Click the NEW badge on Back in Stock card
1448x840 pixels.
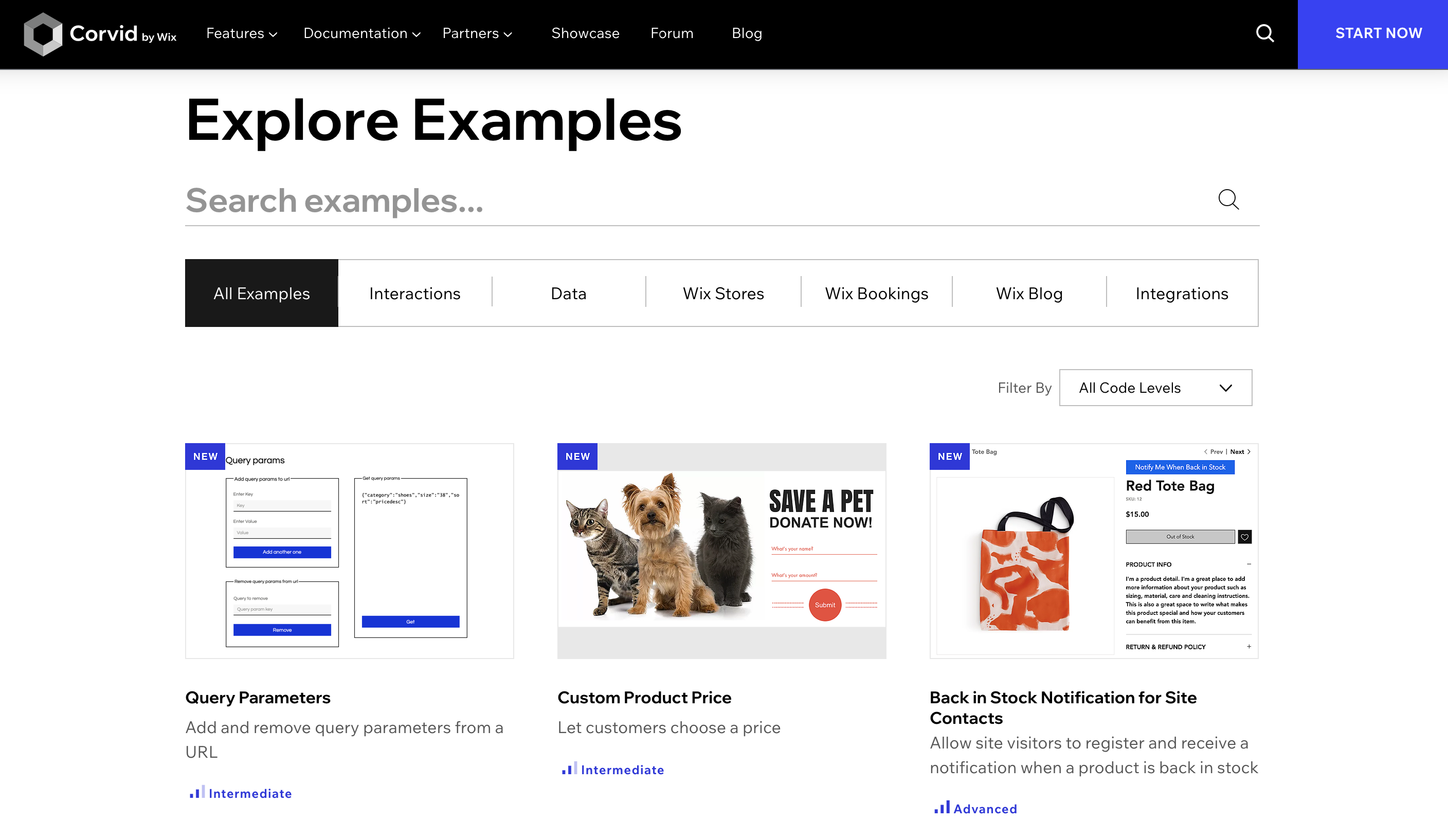click(950, 456)
